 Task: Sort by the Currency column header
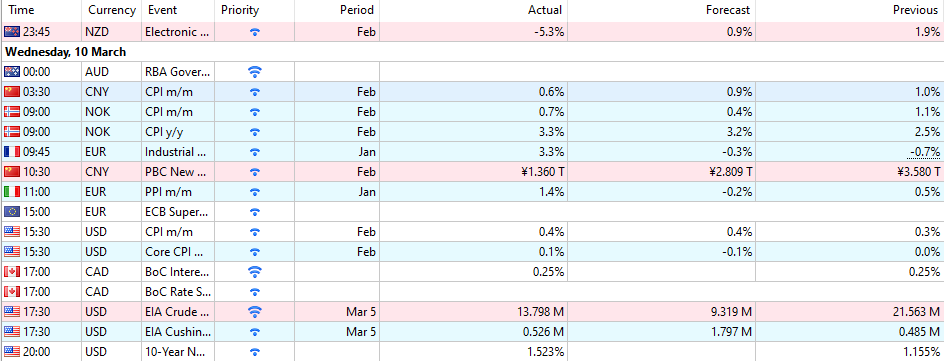click(x=112, y=10)
